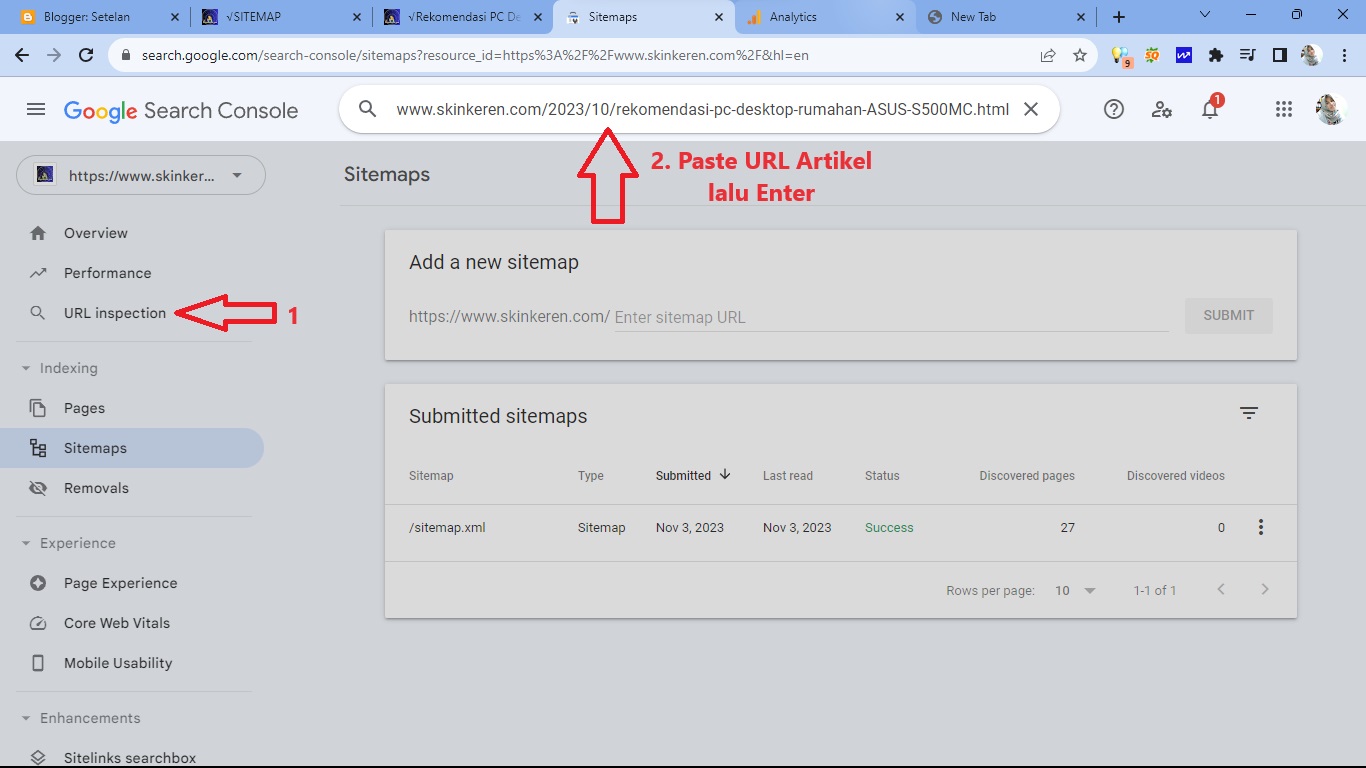Open the /sitemap.xml row

[841, 528]
